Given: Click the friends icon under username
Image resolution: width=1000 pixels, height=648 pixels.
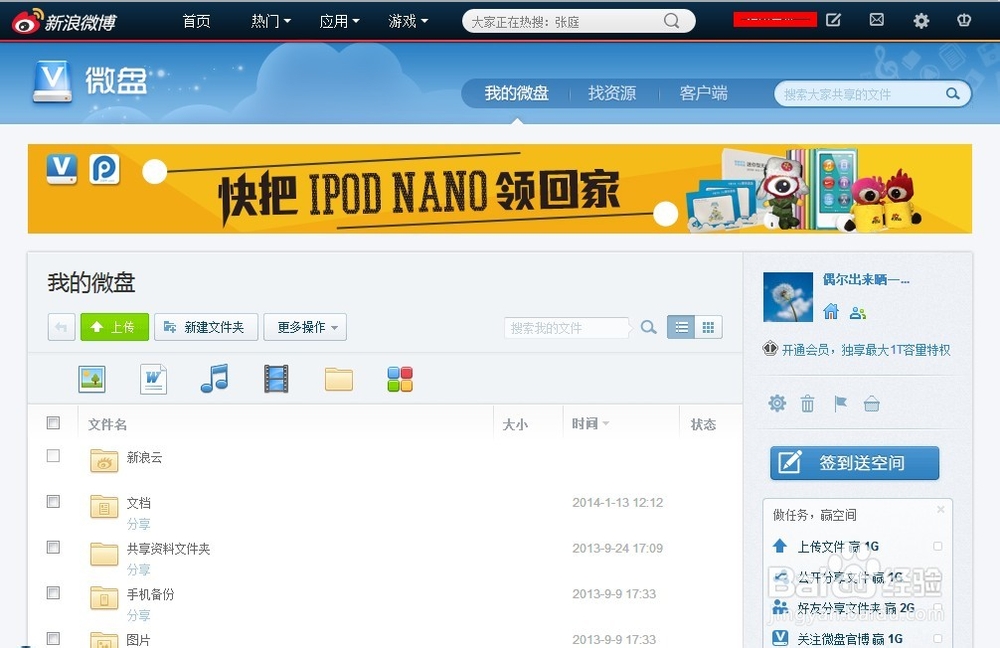Looking at the screenshot, I should (858, 313).
